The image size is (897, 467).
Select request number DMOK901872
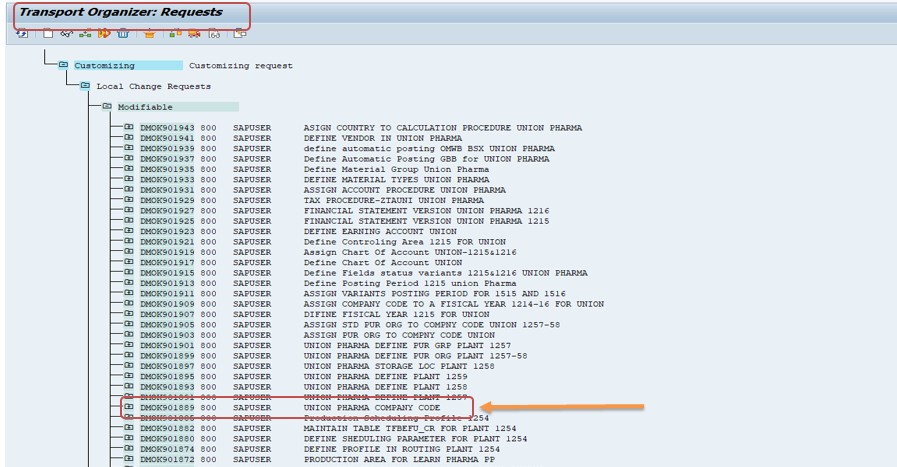[x=167, y=459]
